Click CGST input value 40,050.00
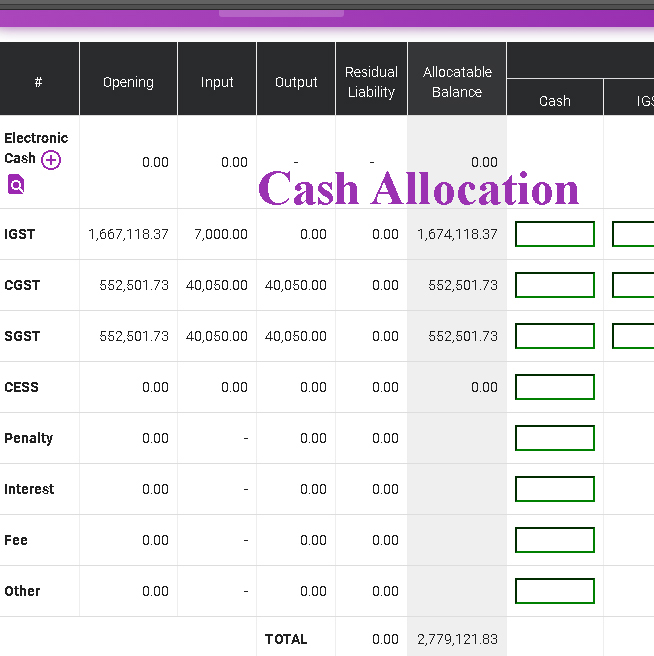 (217, 285)
